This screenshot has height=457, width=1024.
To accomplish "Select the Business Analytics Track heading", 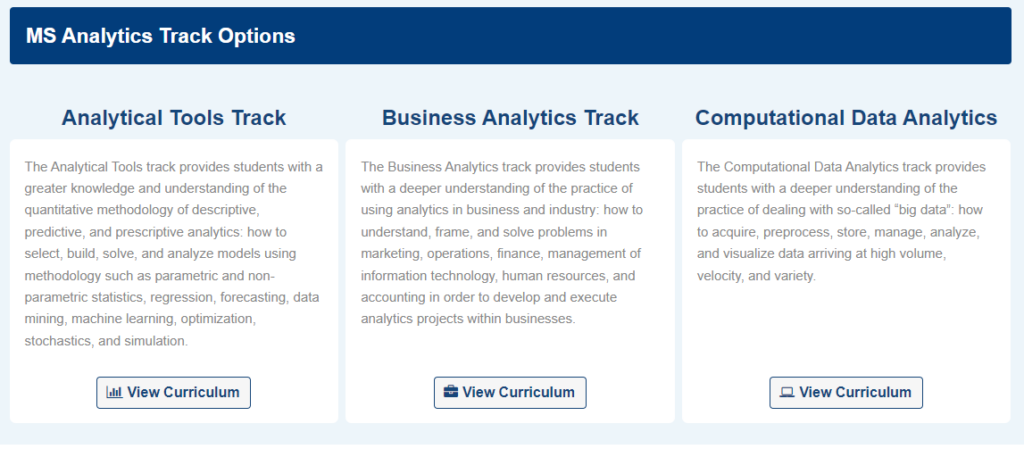I will coord(510,118).
